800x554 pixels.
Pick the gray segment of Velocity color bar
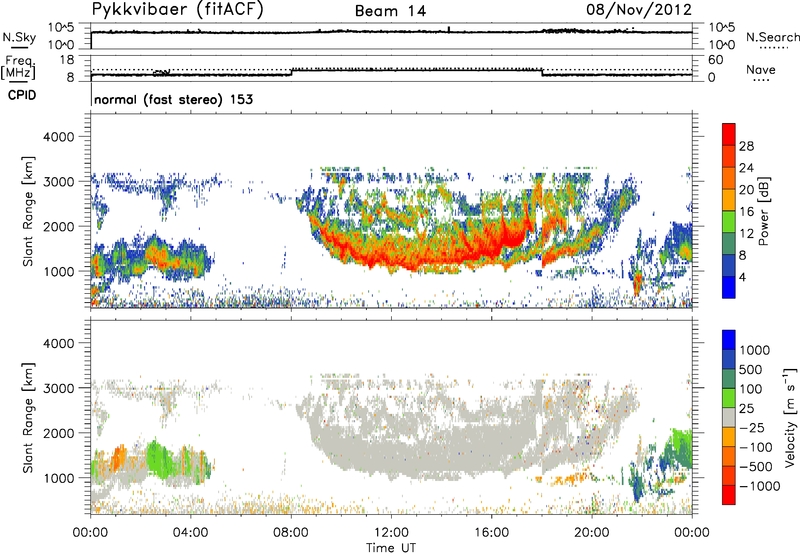coord(729,417)
